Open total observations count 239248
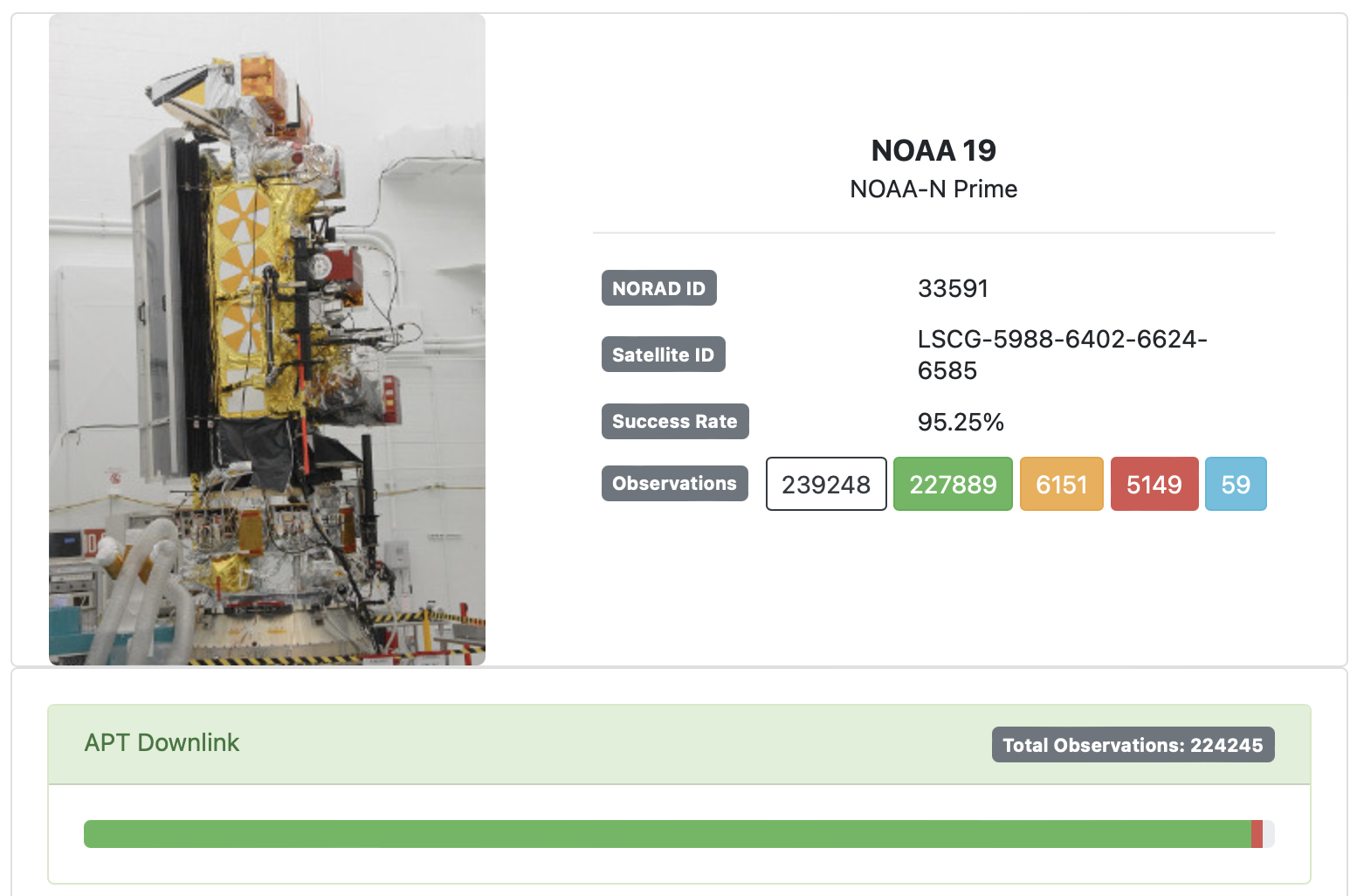 (825, 484)
